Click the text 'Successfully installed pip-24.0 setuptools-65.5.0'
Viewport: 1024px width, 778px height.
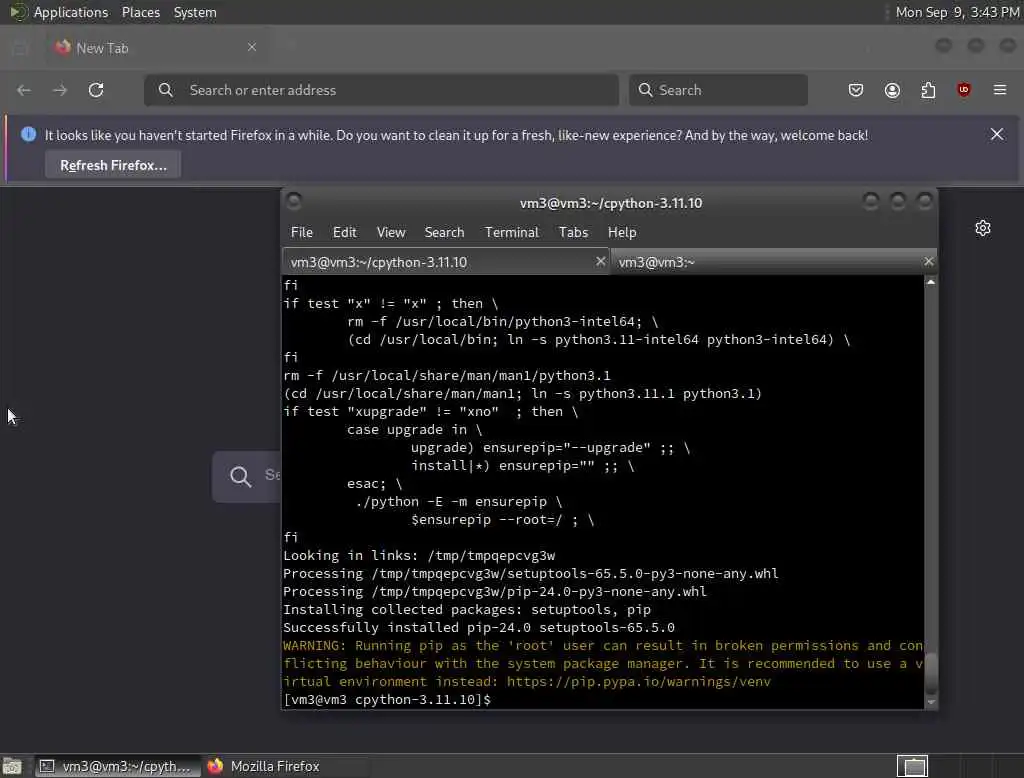pyautogui.click(x=479, y=628)
